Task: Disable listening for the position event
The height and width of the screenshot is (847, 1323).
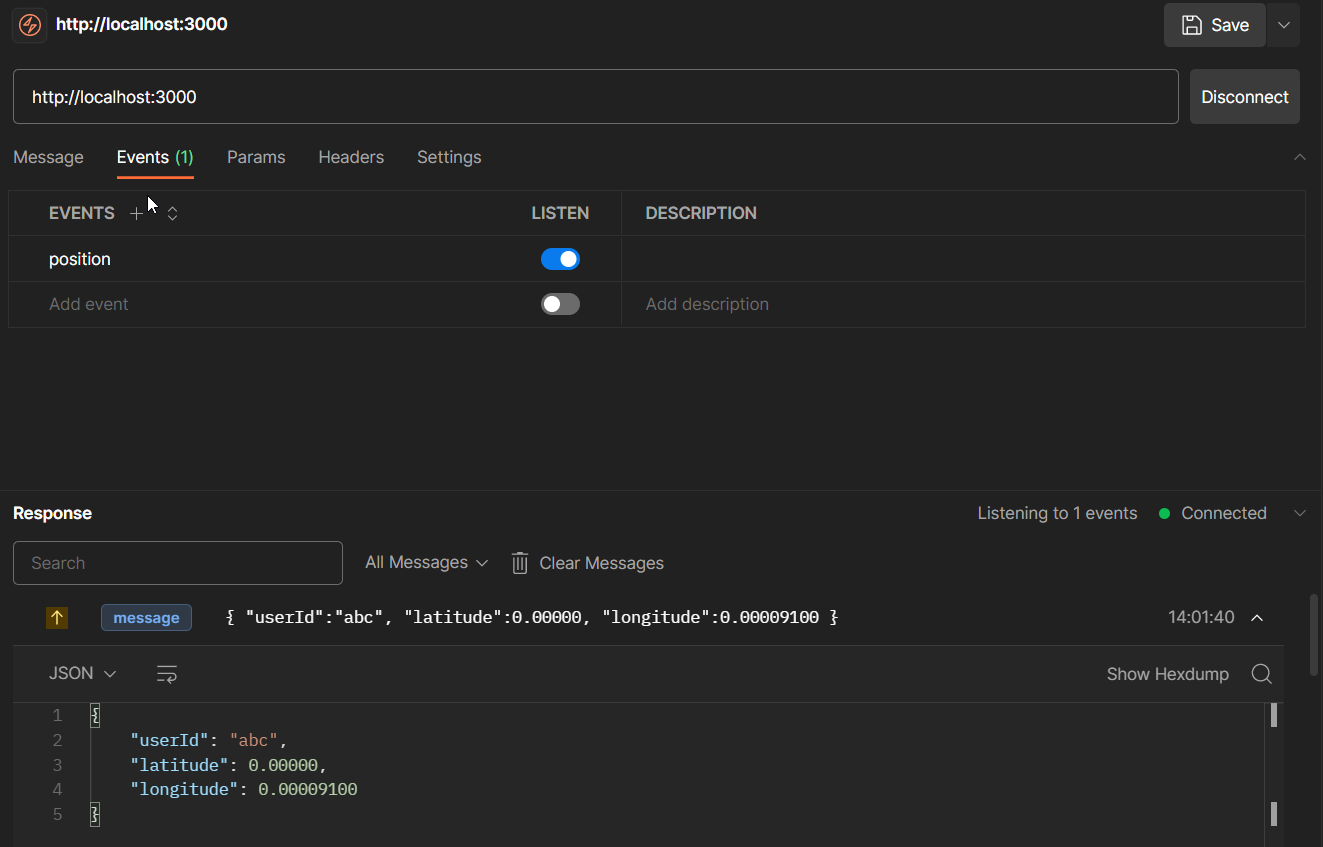Action: [560, 259]
